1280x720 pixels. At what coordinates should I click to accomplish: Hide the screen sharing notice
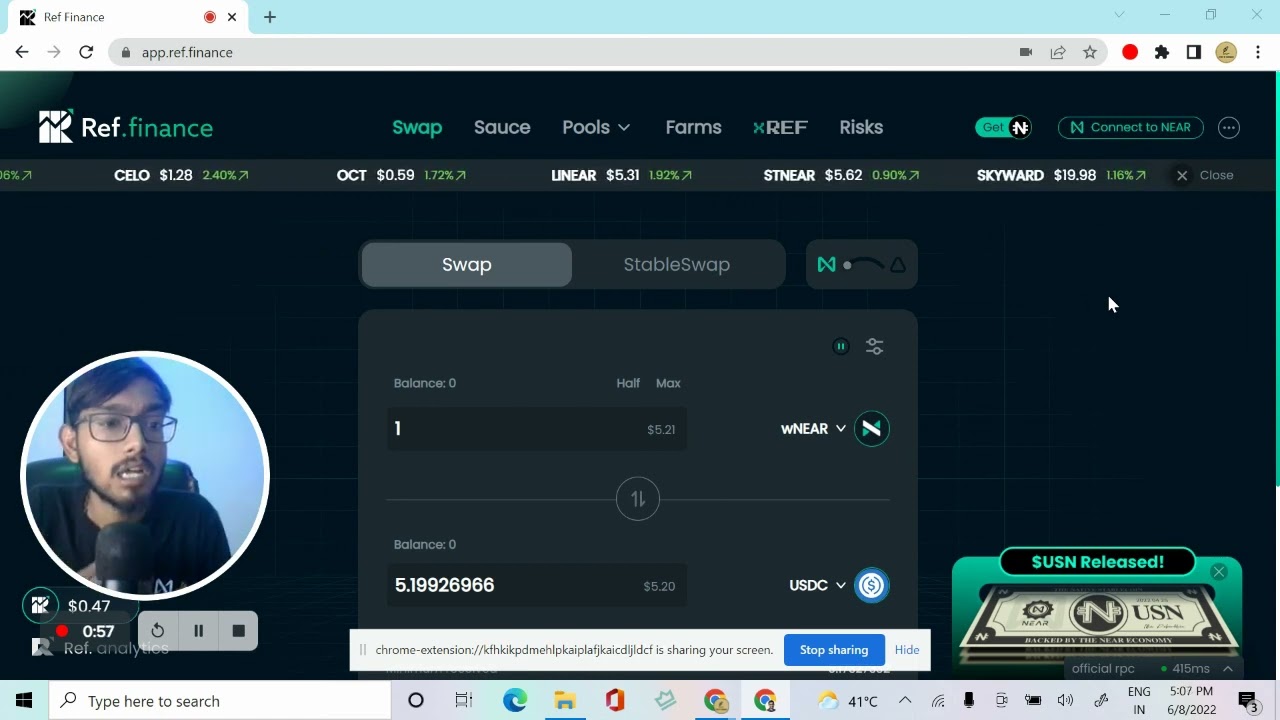click(907, 650)
